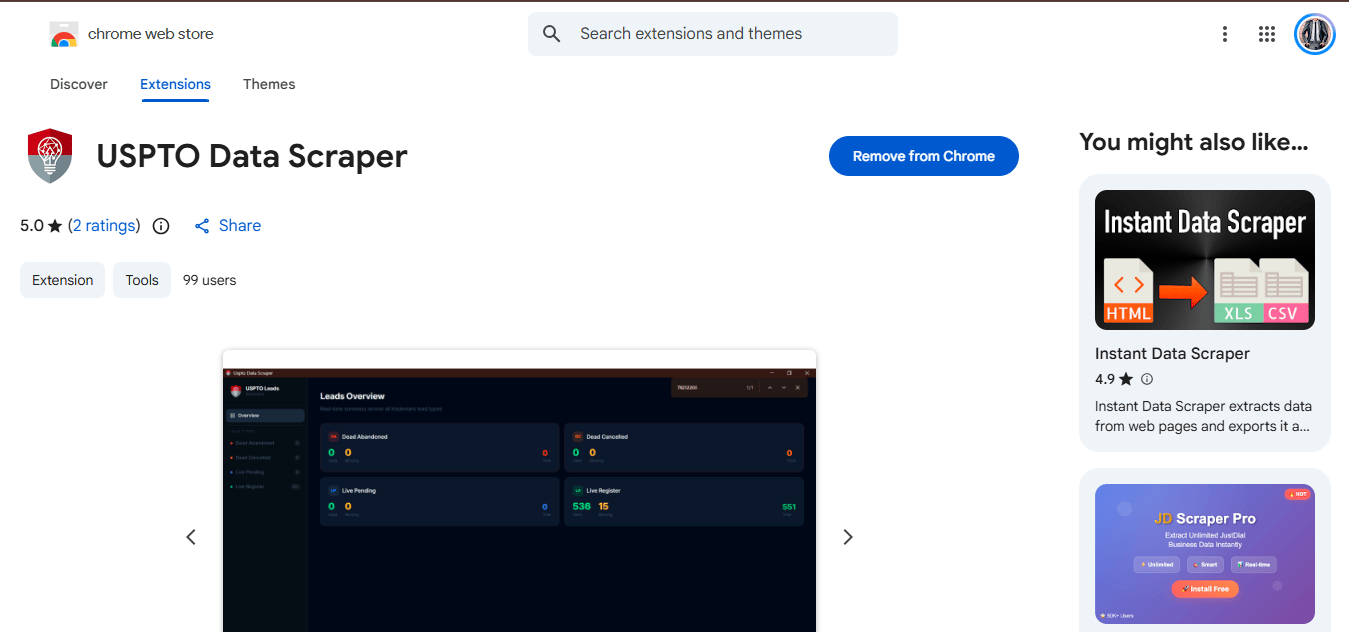Click the 5.0 star rating value
The height and width of the screenshot is (632, 1349).
pos(32,226)
